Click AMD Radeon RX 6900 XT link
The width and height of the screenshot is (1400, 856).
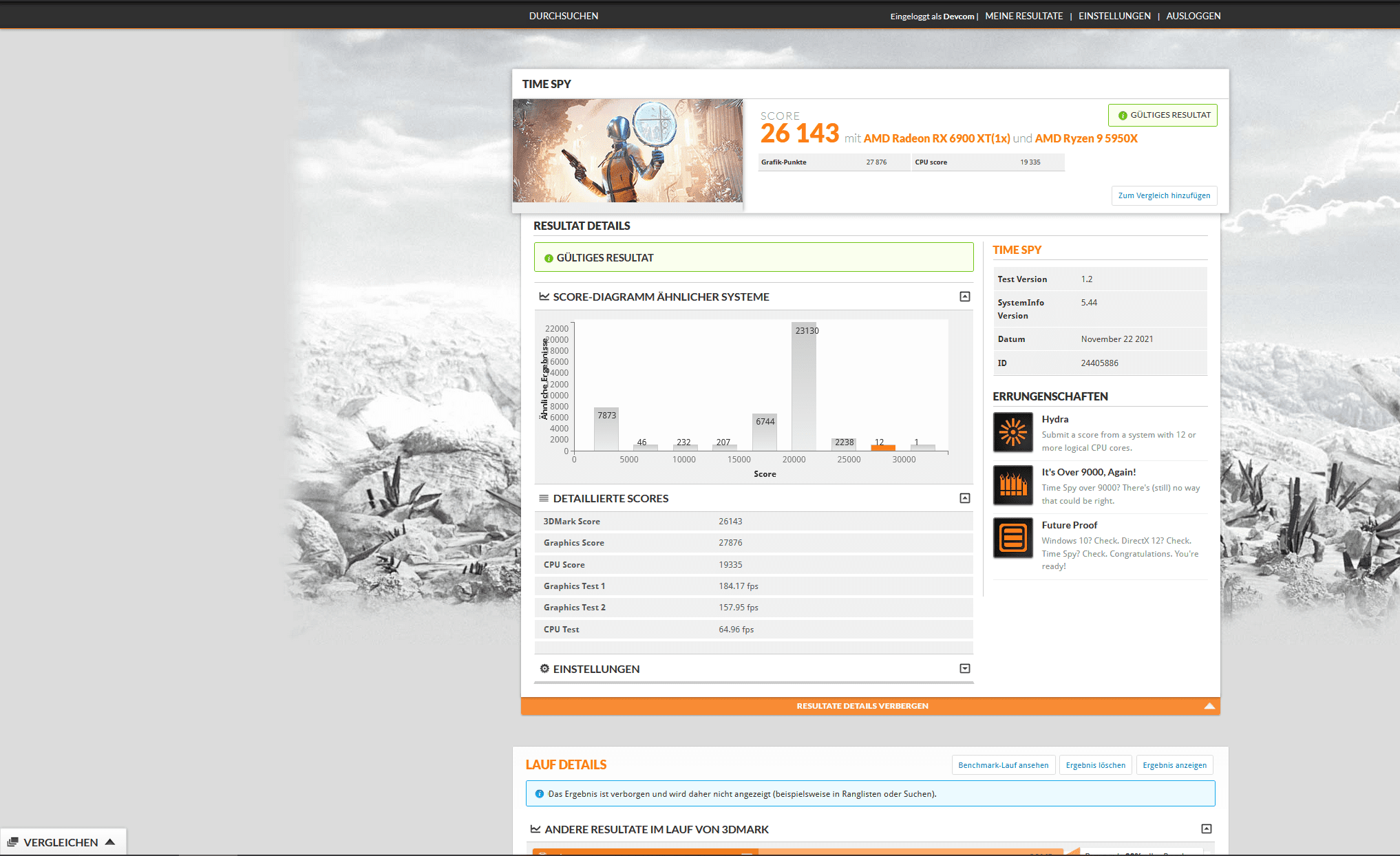click(x=937, y=138)
